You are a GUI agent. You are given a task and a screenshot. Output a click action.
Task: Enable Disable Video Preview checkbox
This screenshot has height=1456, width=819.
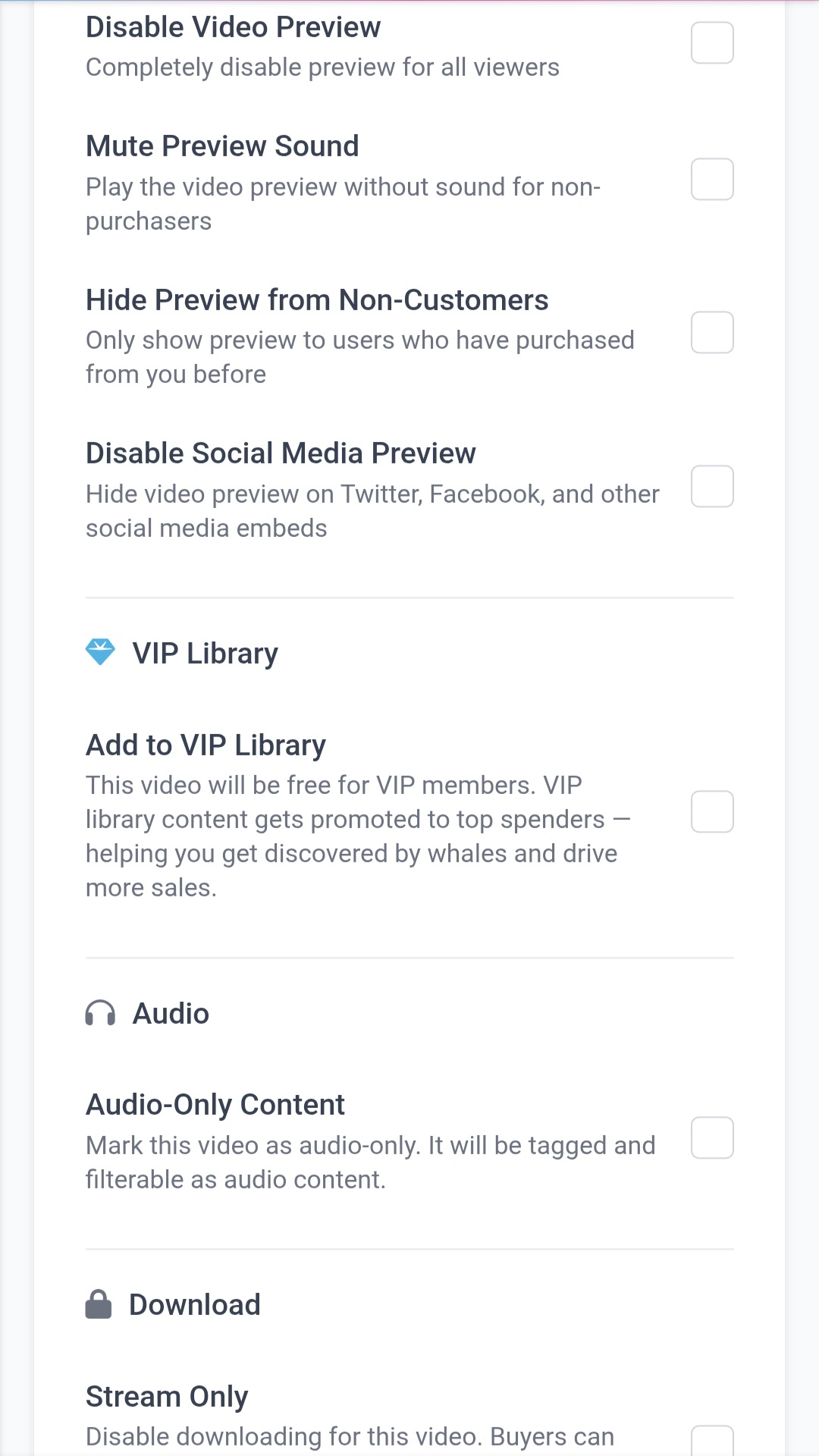(x=712, y=42)
